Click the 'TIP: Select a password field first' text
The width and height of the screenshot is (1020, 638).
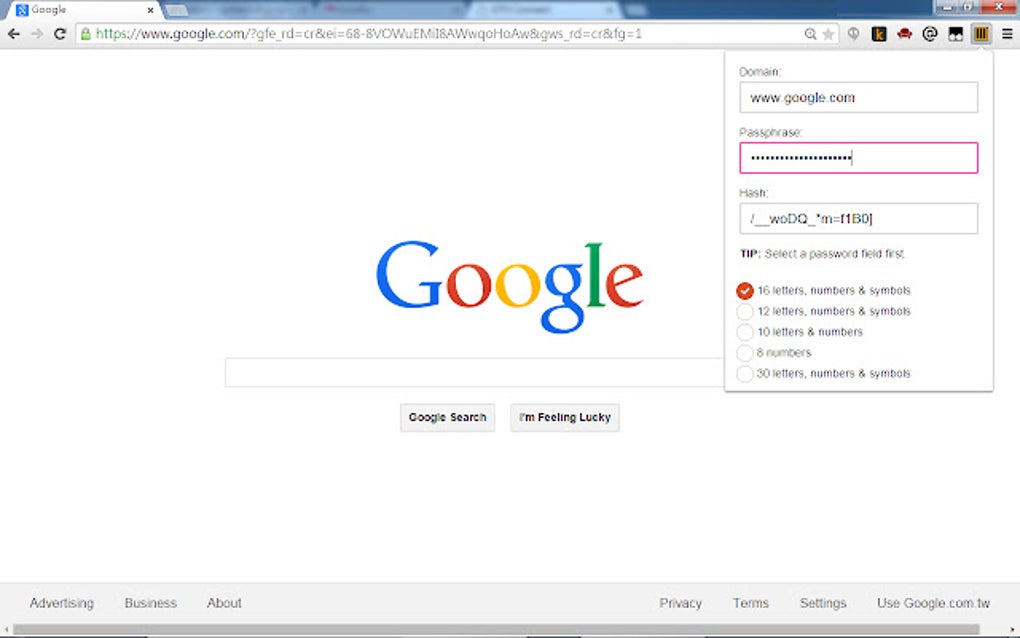[822, 254]
